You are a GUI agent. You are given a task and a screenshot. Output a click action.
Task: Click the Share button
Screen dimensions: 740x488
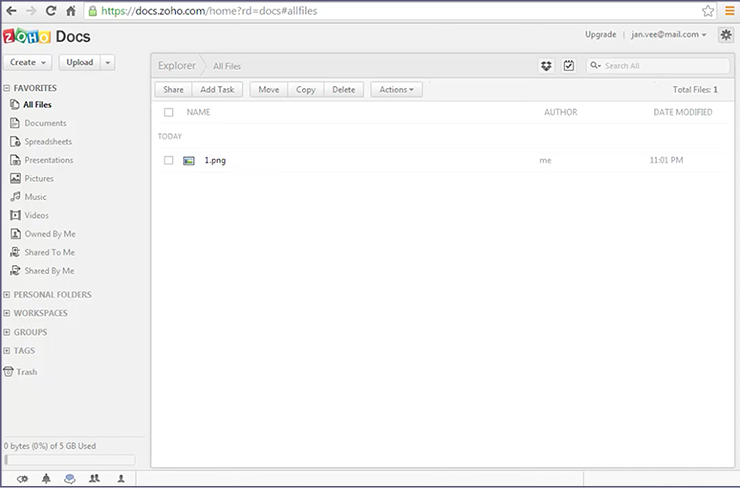(173, 90)
